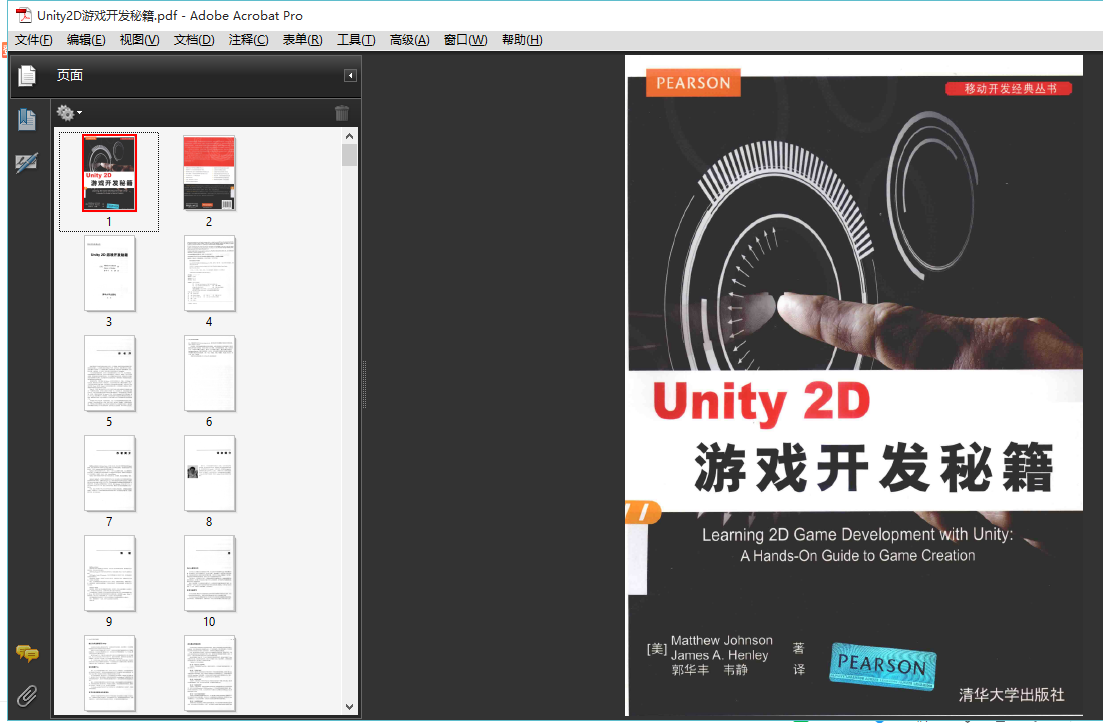Screen dimensions: 1103x724
Task: Open the 帮助(H) menu
Action: (522, 40)
